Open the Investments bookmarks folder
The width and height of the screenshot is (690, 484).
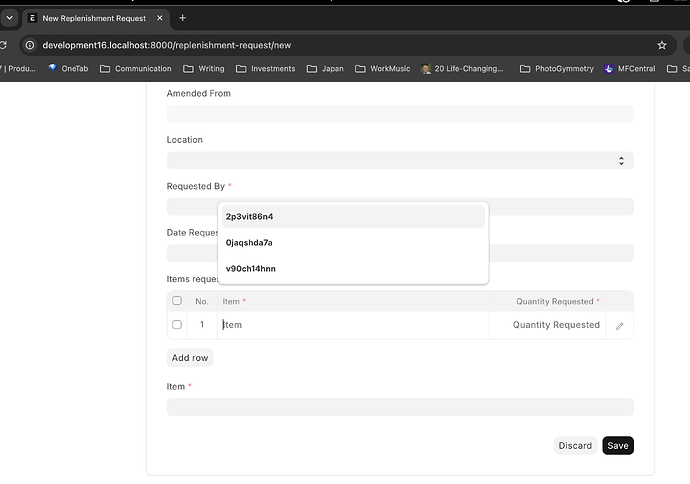pyautogui.click(x=265, y=69)
